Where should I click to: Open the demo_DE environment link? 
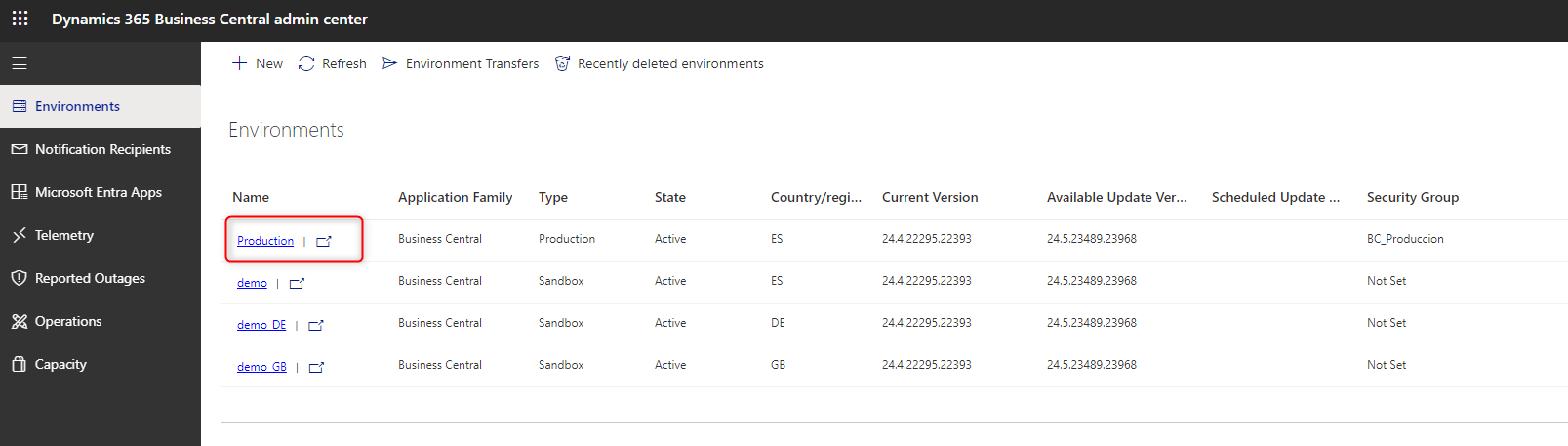(261, 324)
